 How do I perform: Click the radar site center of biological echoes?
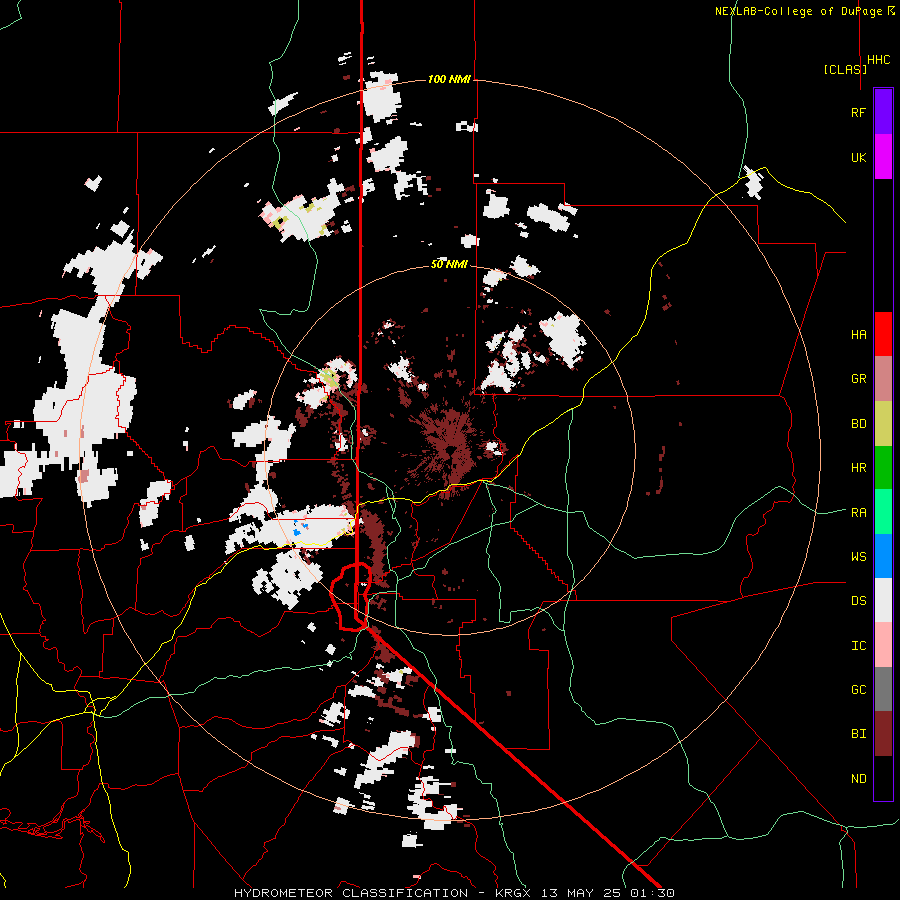click(x=451, y=450)
